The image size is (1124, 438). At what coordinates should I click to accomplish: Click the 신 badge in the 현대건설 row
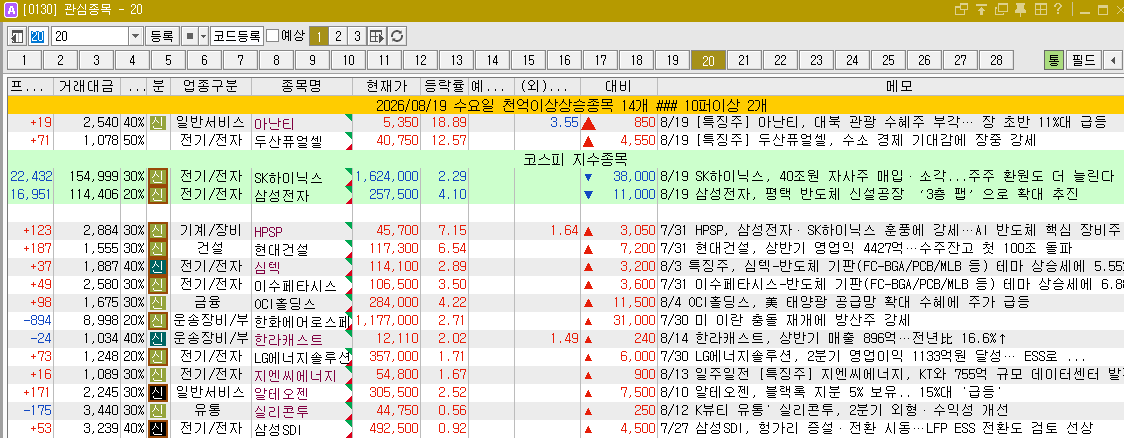pos(158,249)
